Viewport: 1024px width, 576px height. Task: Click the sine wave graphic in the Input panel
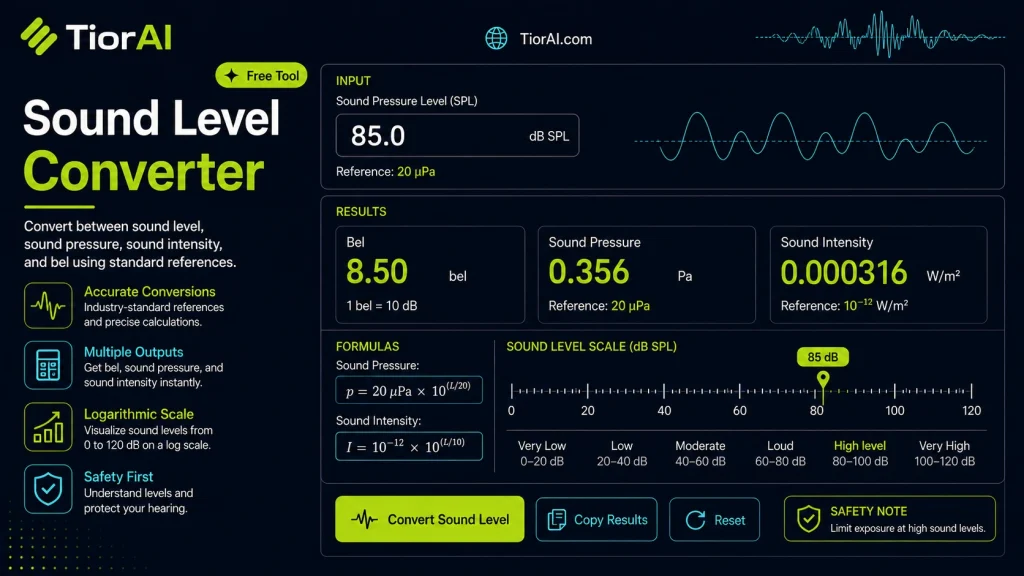pyautogui.click(x=810, y=136)
